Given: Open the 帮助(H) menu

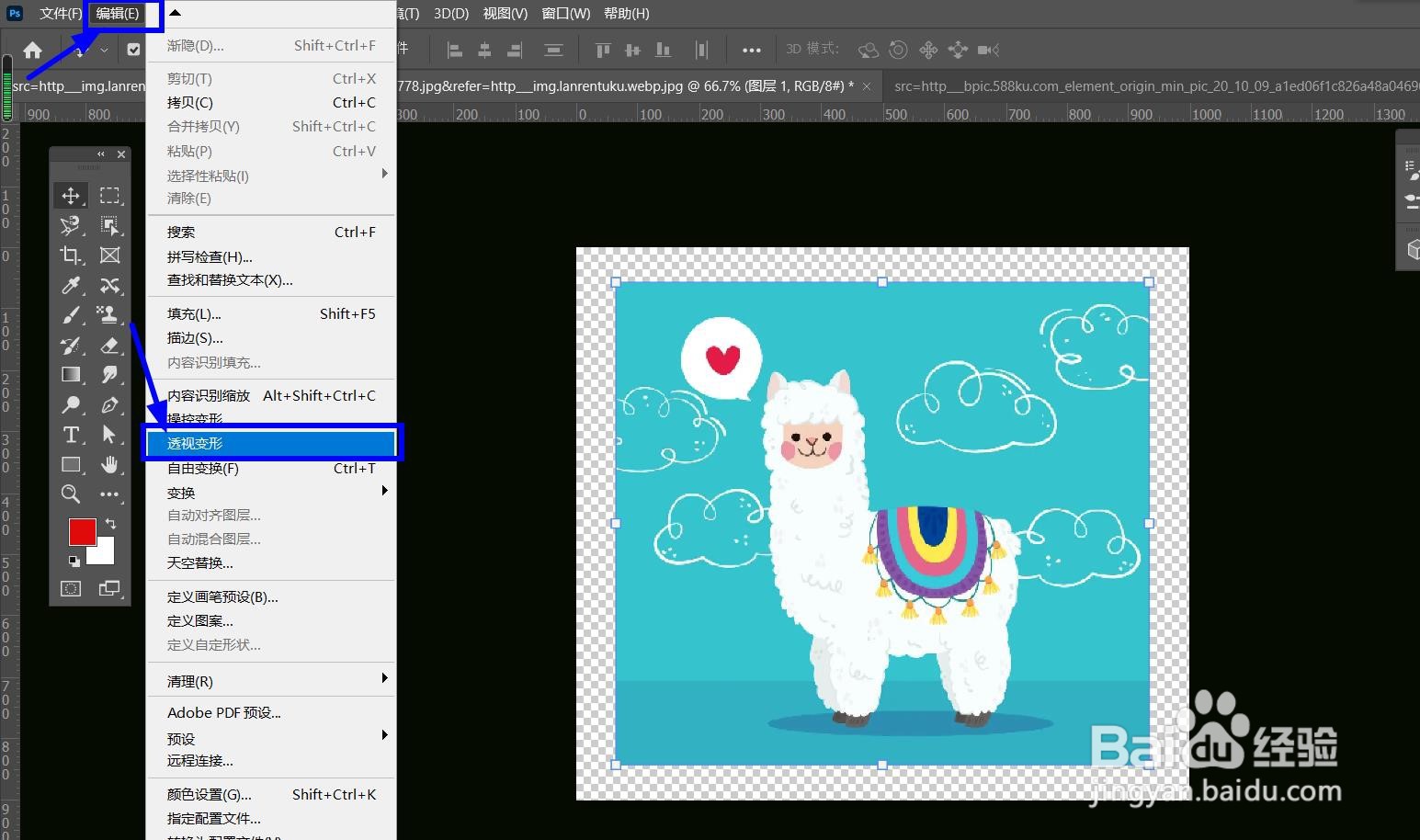Looking at the screenshot, I should point(627,13).
